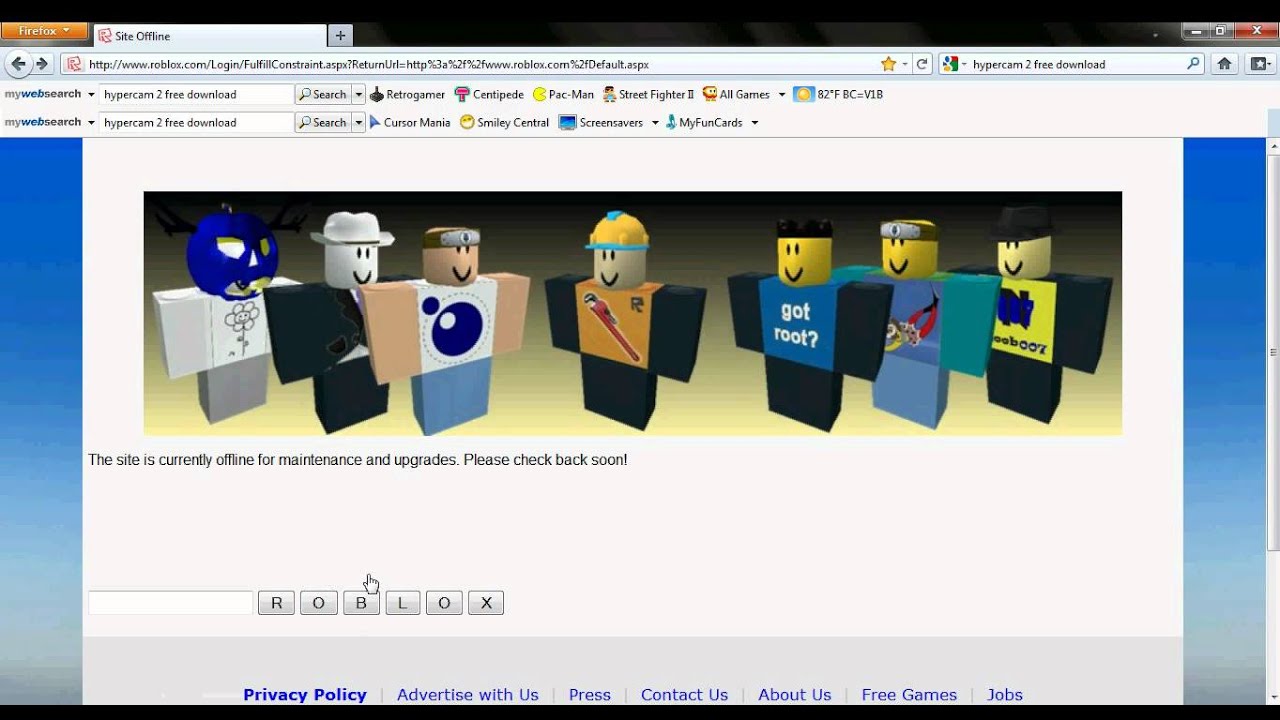Expand the MyFunCards dropdown arrow
1280x720 pixels.
(x=754, y=123)
